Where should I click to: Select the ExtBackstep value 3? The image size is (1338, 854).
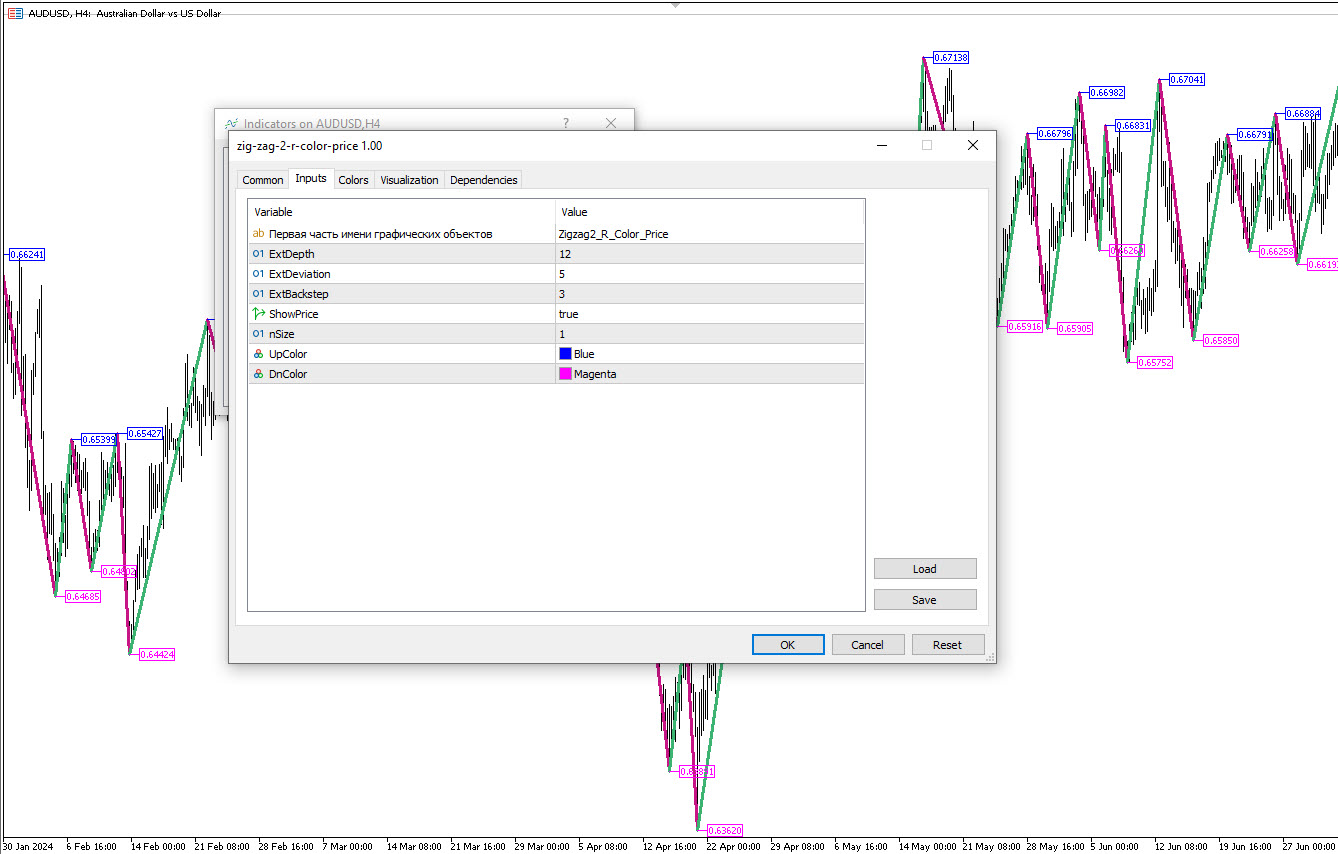[x=710, y=294]
